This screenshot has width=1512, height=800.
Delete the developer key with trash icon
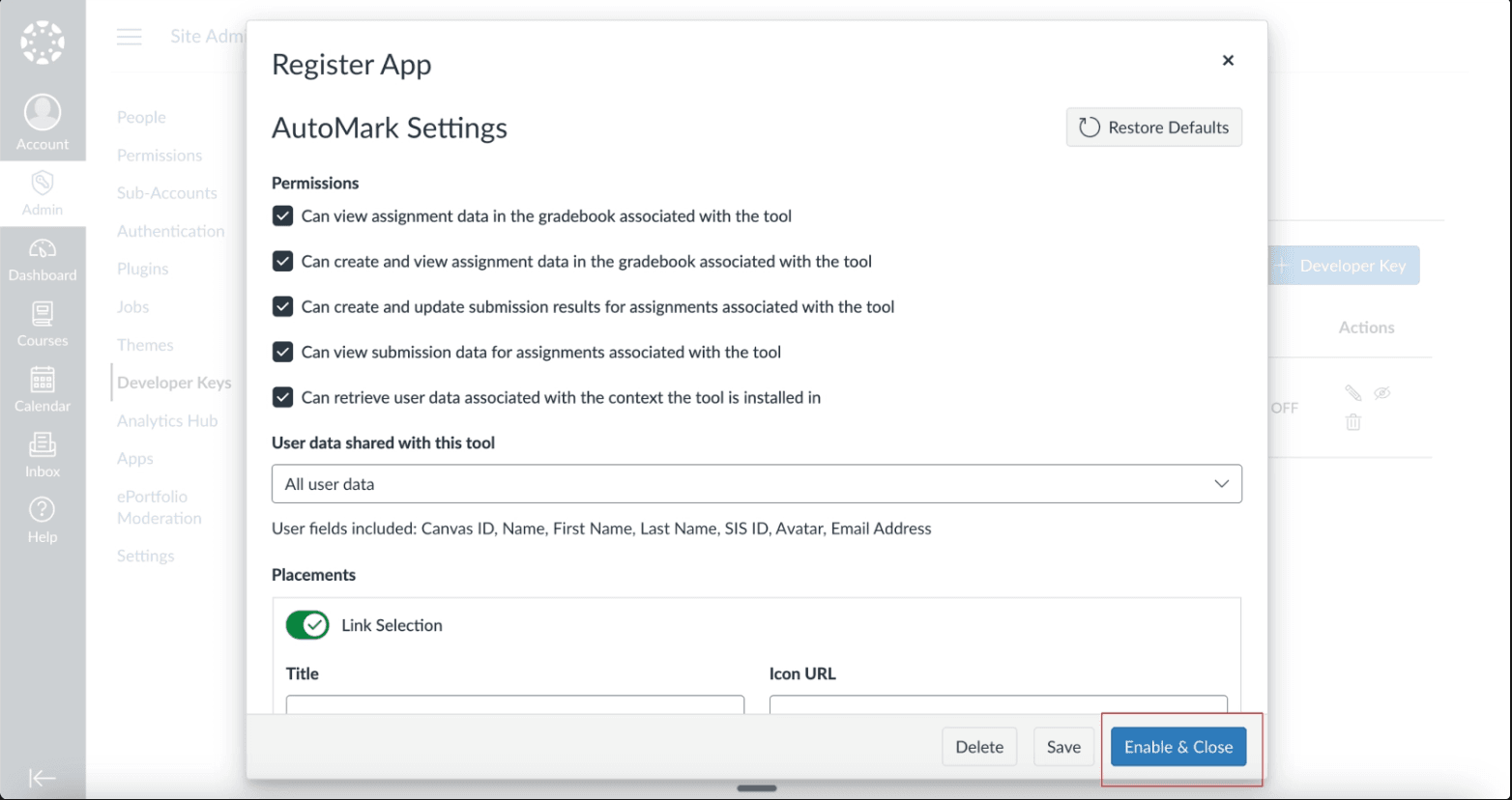(1352, 421)
